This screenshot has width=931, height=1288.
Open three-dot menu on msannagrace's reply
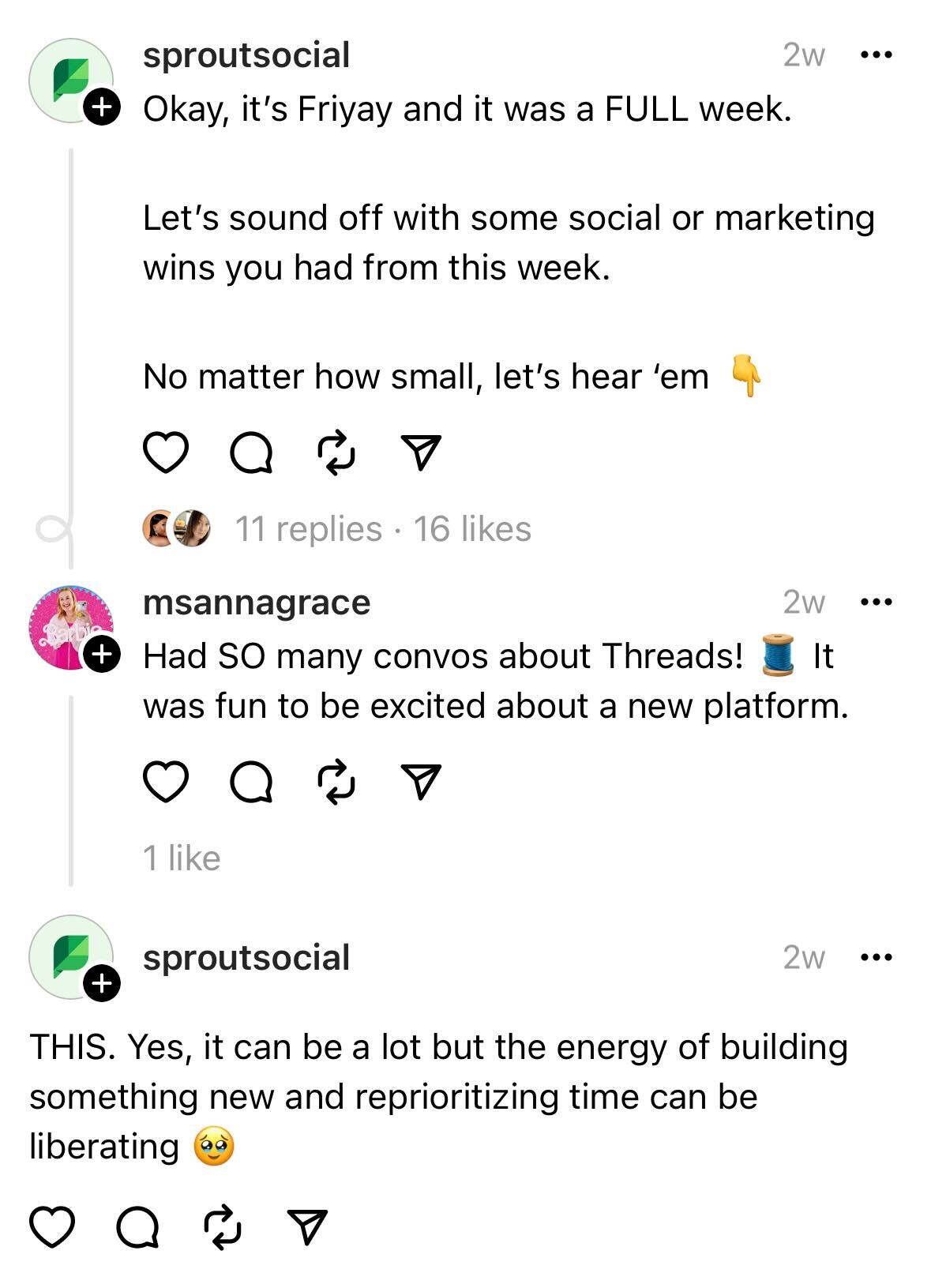tap(876, 603)
